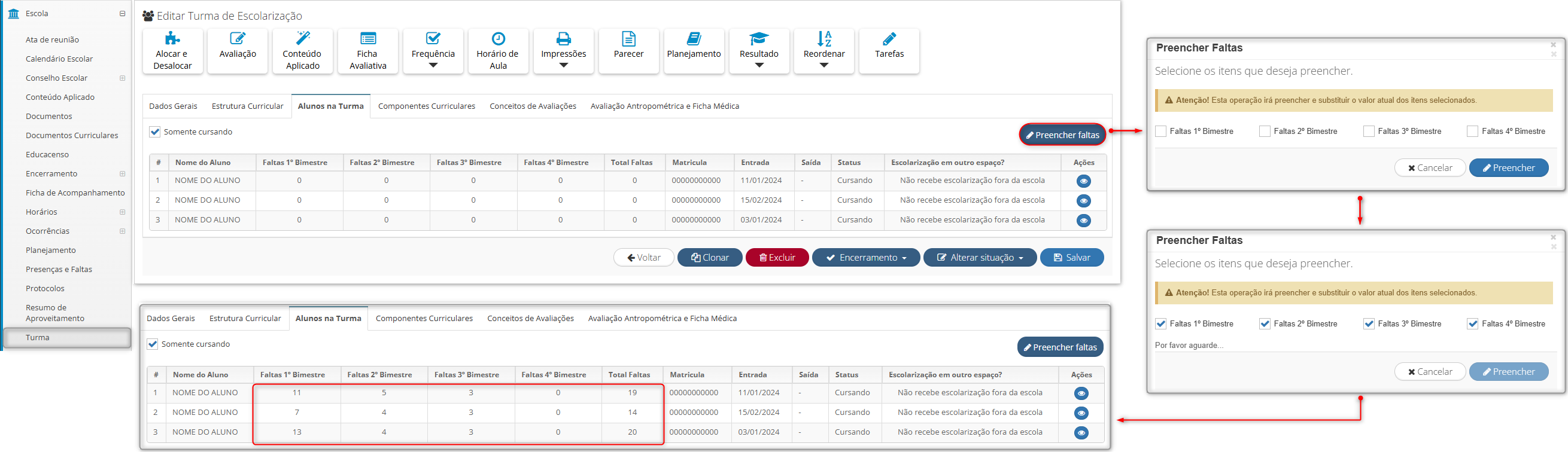Click Preencher in upper dialog
The width and height of the screenshot is (1568, 452).
pos(1508,168)
